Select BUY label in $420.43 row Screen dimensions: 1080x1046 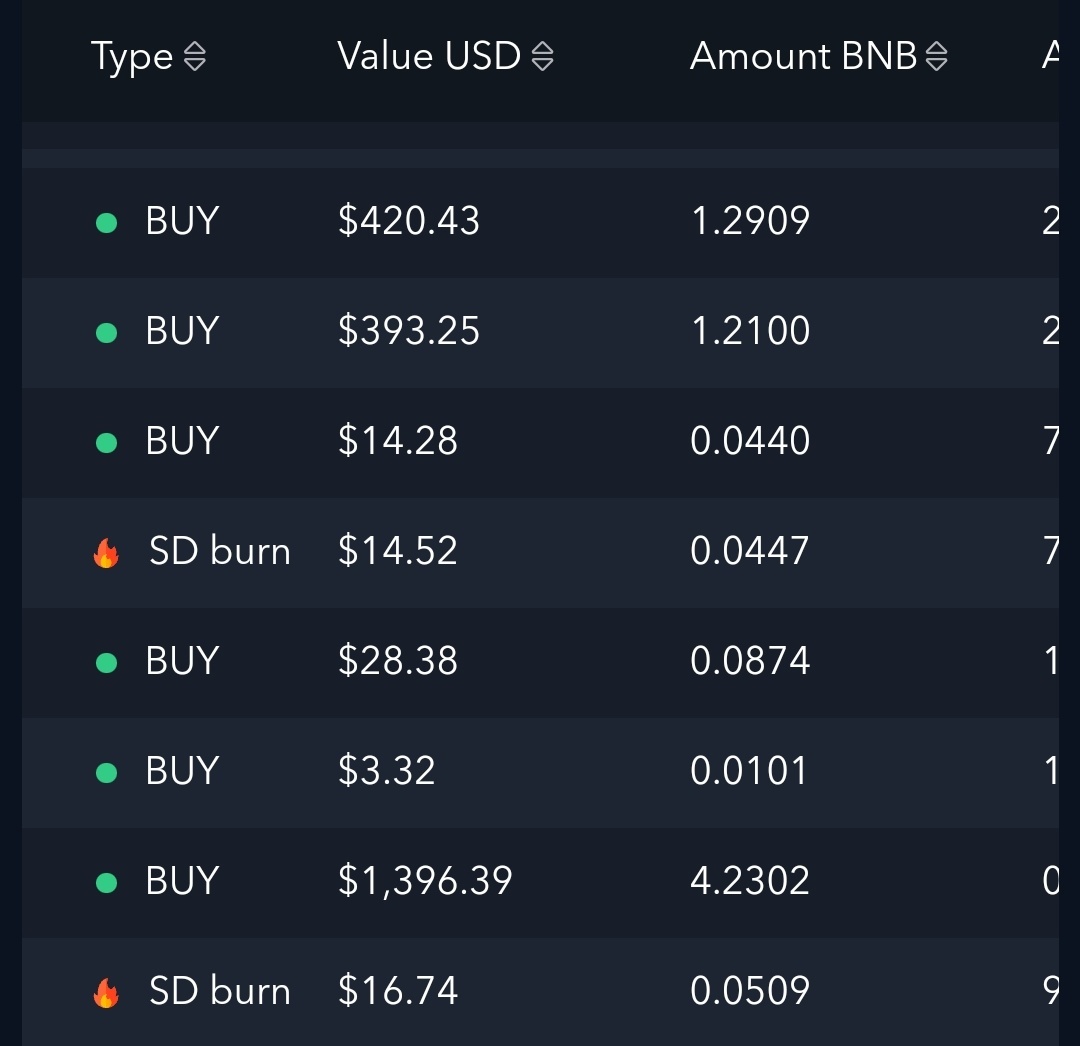(x=182, y=221)
